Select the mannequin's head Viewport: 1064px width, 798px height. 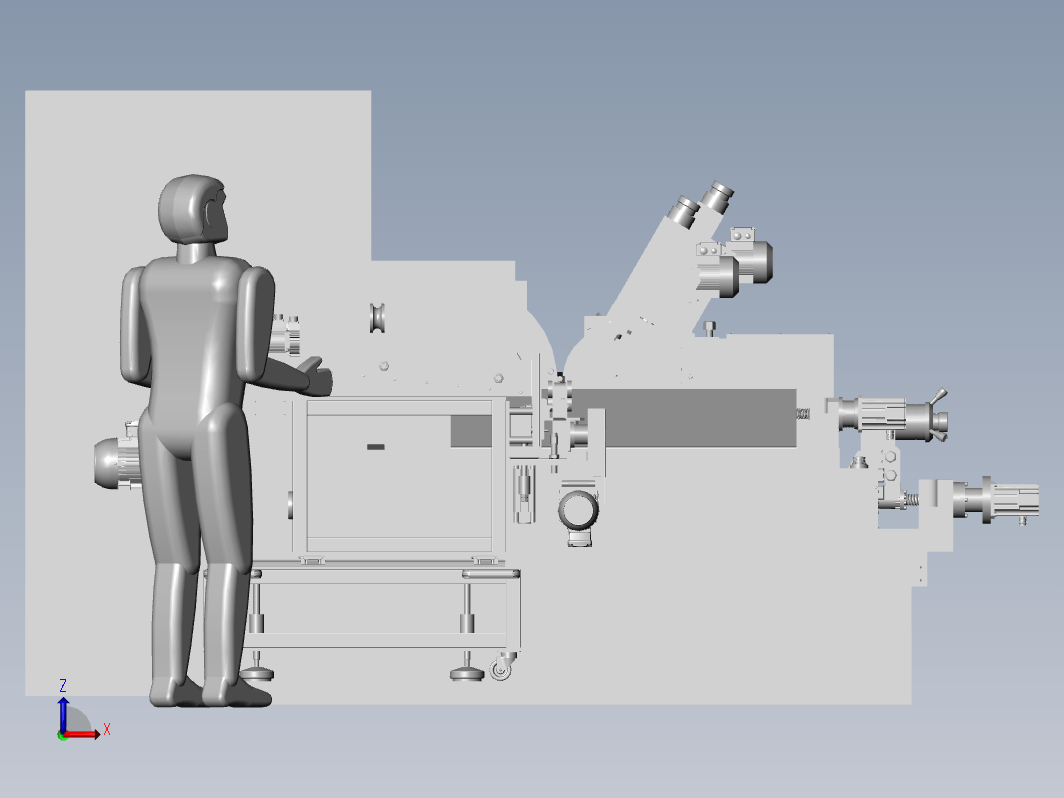(x=193, y=209)
